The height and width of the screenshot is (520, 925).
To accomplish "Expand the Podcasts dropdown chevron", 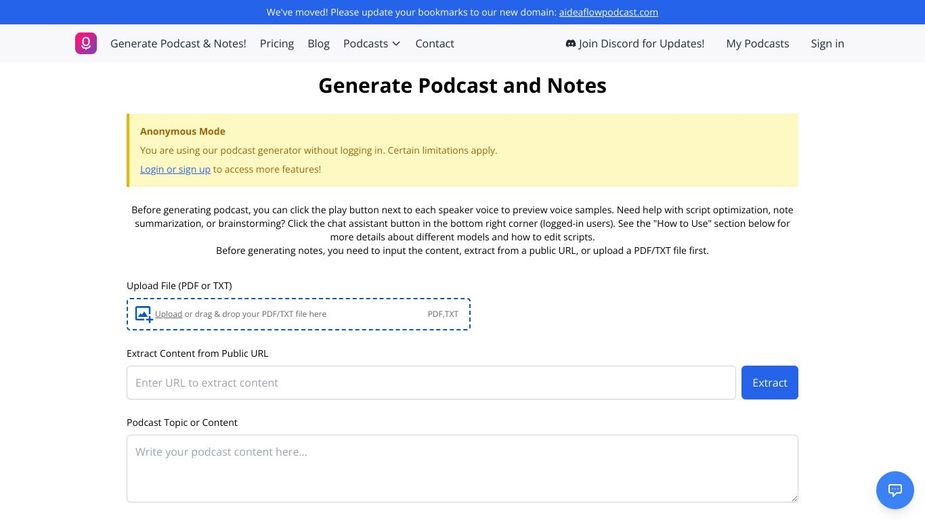I will pyautogui.click(x=396, y=44).
